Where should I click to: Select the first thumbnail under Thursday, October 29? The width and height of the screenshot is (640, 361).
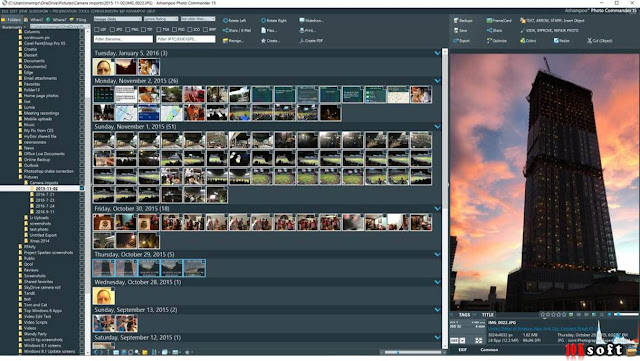point(104,268)
